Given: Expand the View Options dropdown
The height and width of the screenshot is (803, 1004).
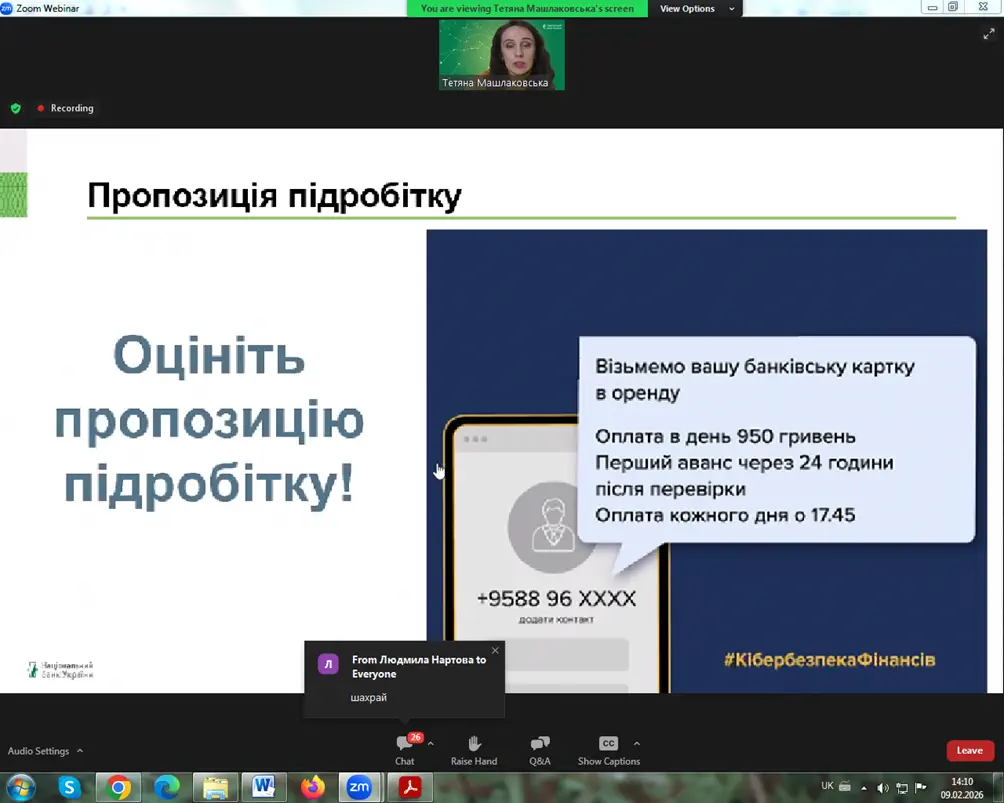Looking at the screenshot, I should 697,9.
